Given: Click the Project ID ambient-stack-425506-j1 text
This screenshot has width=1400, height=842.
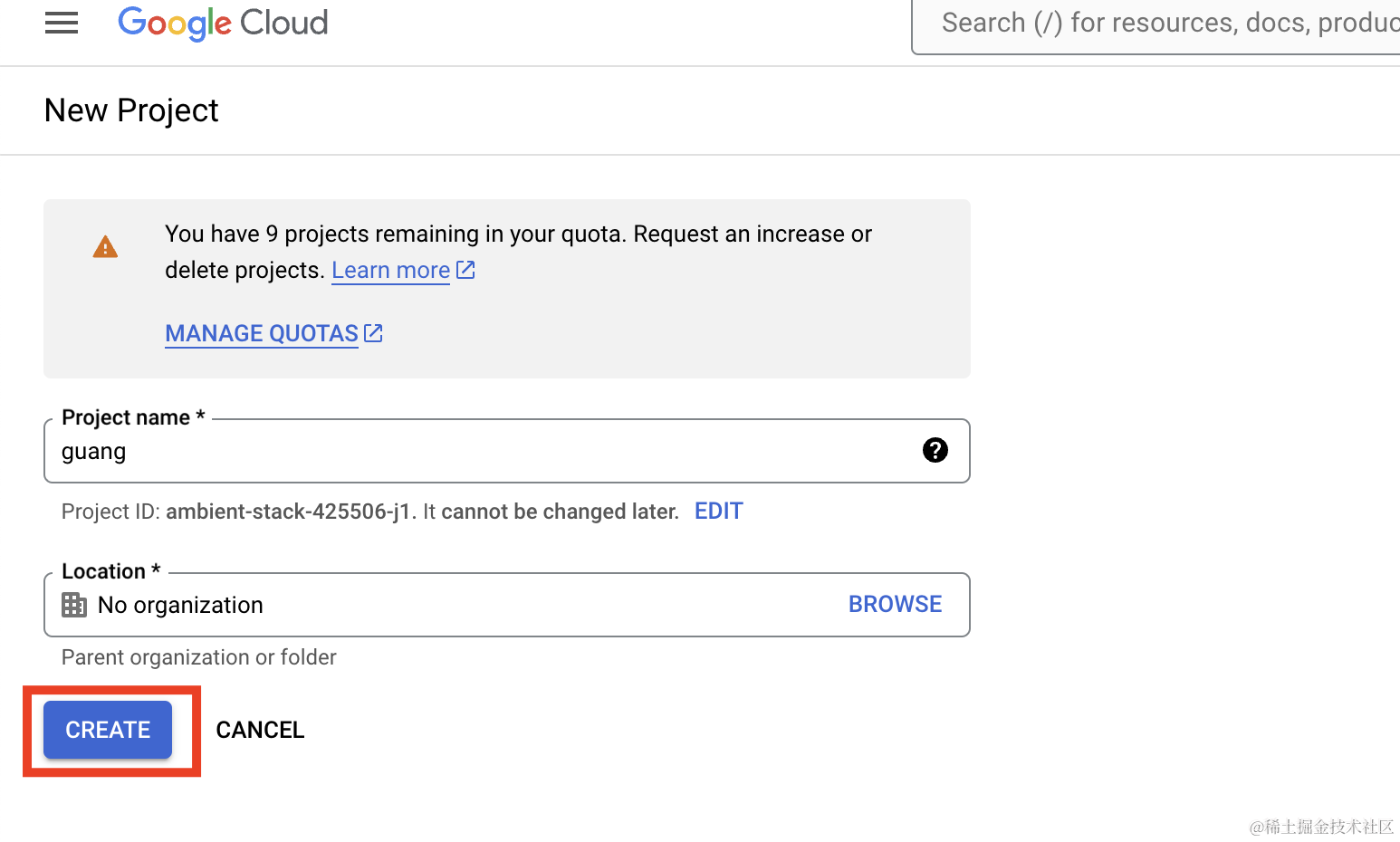Looking at the screenshot, I should [288, 512].
